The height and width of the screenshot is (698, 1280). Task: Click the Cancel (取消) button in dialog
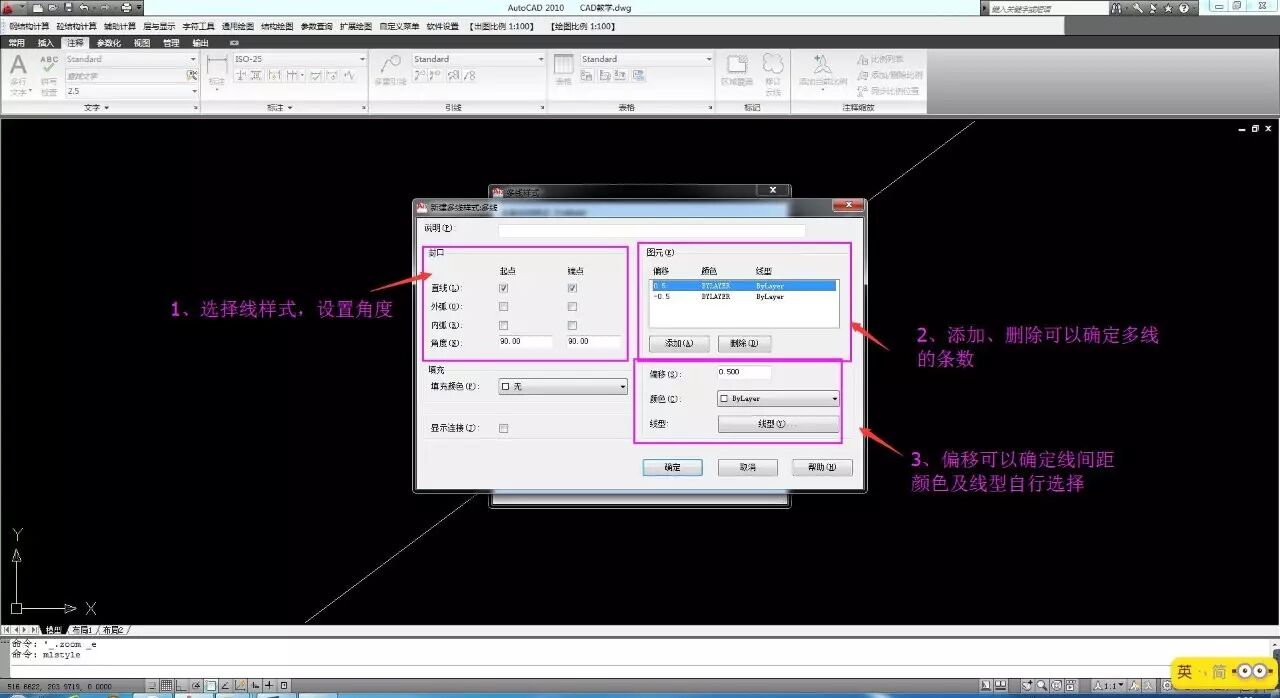(x=747, y=467)
